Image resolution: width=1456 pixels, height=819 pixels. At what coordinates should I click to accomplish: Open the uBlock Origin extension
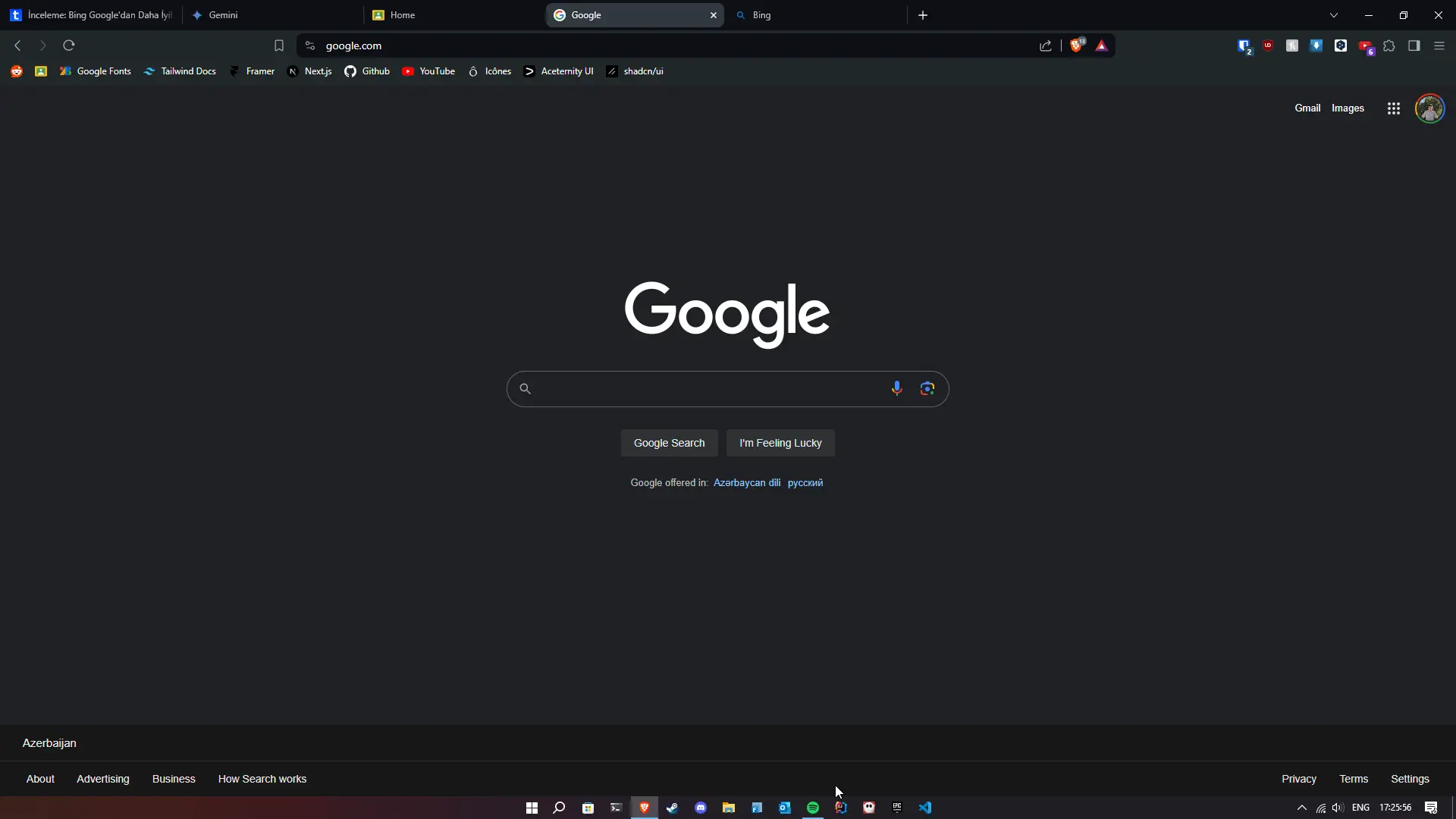pos(1268,45)
